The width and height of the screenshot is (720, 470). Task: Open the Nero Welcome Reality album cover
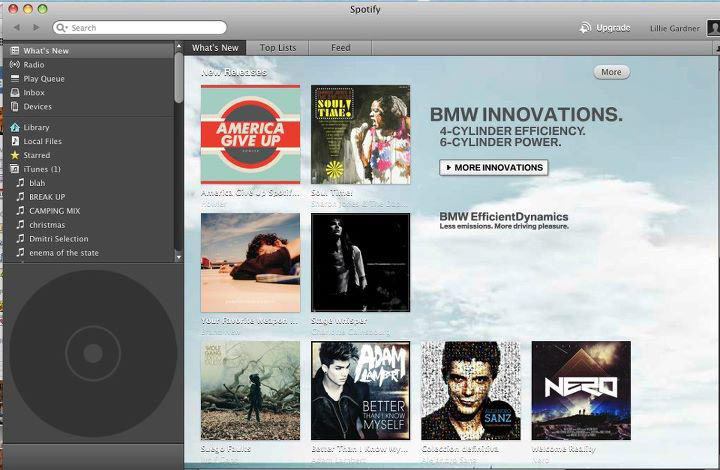[x=581, y=391]
